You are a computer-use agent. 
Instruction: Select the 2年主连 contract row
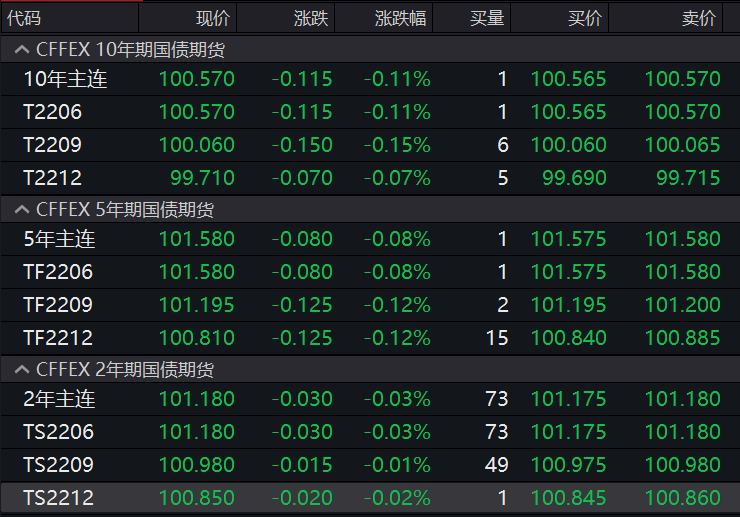(59, 400)
